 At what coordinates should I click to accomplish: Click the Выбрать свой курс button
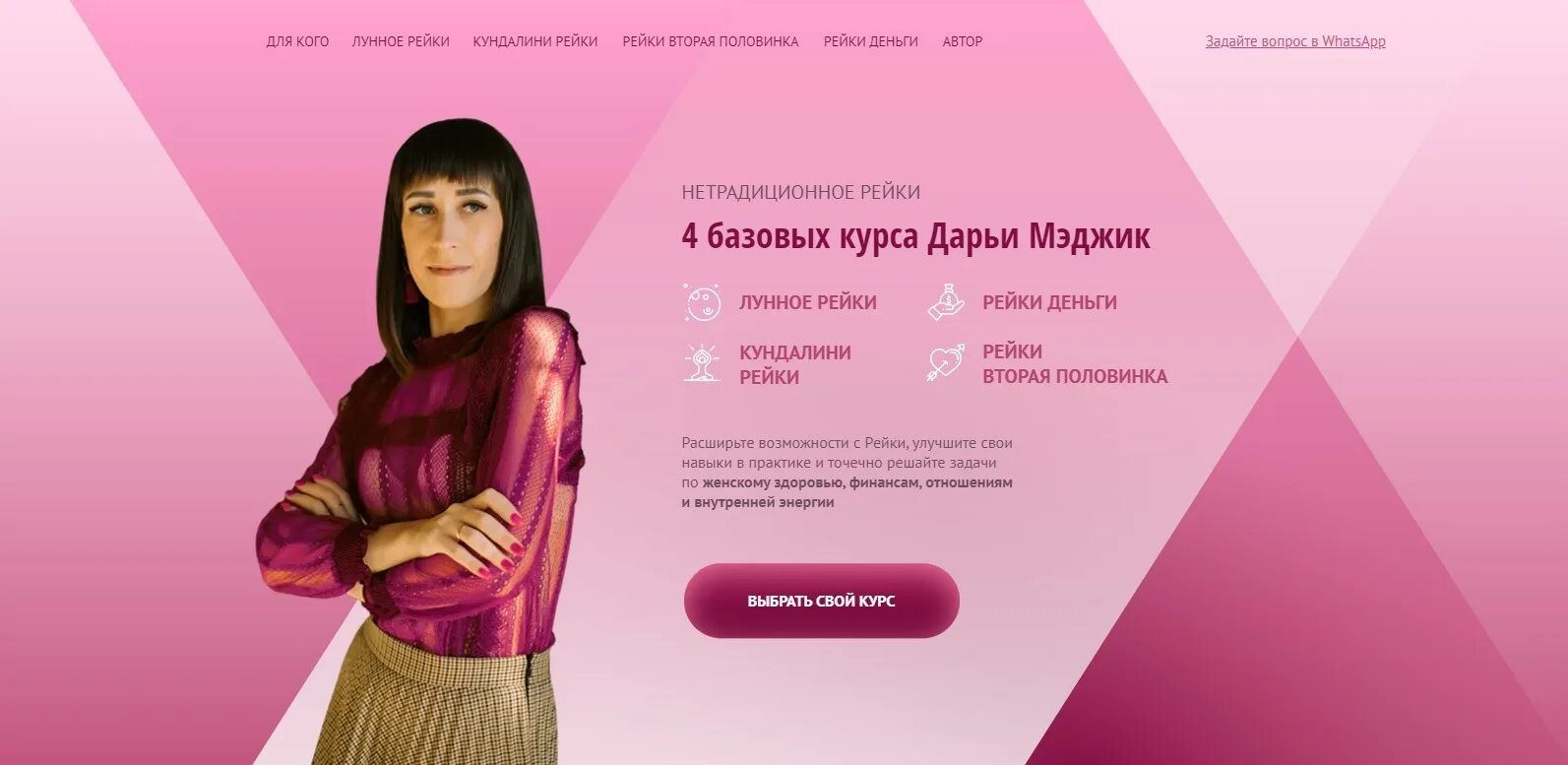821,601
